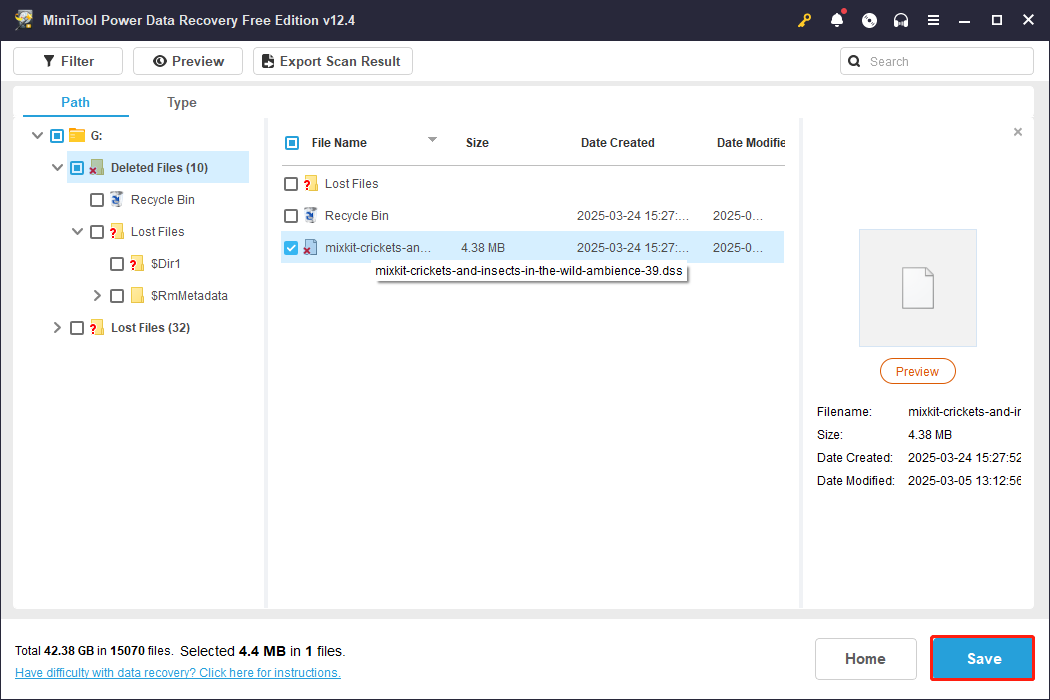The image size is (1050, 700).
Task: Toggle select-all checkbox in File Name header
Action: pos(292,143)
